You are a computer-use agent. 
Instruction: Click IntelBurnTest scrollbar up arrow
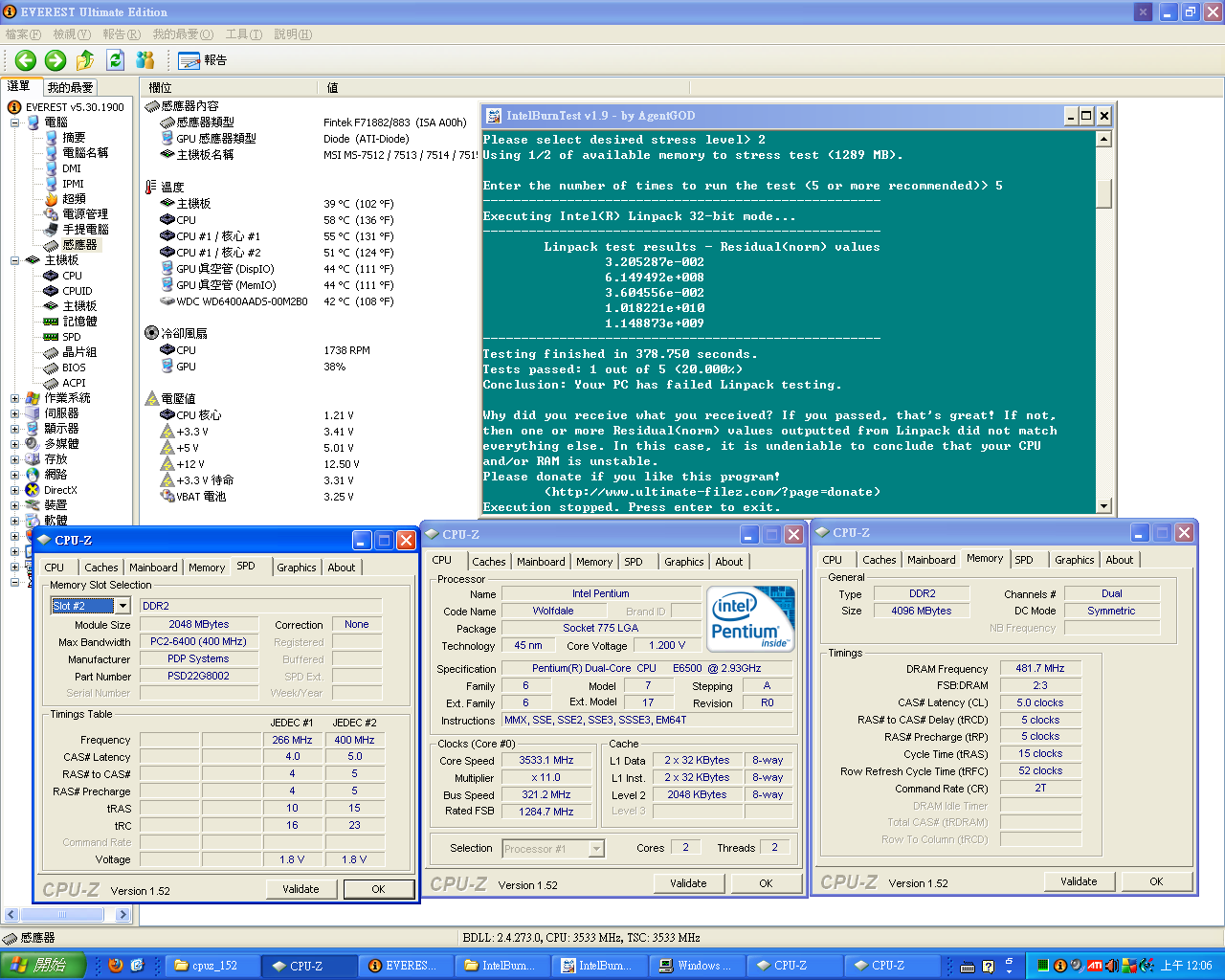coord(1103,140)
